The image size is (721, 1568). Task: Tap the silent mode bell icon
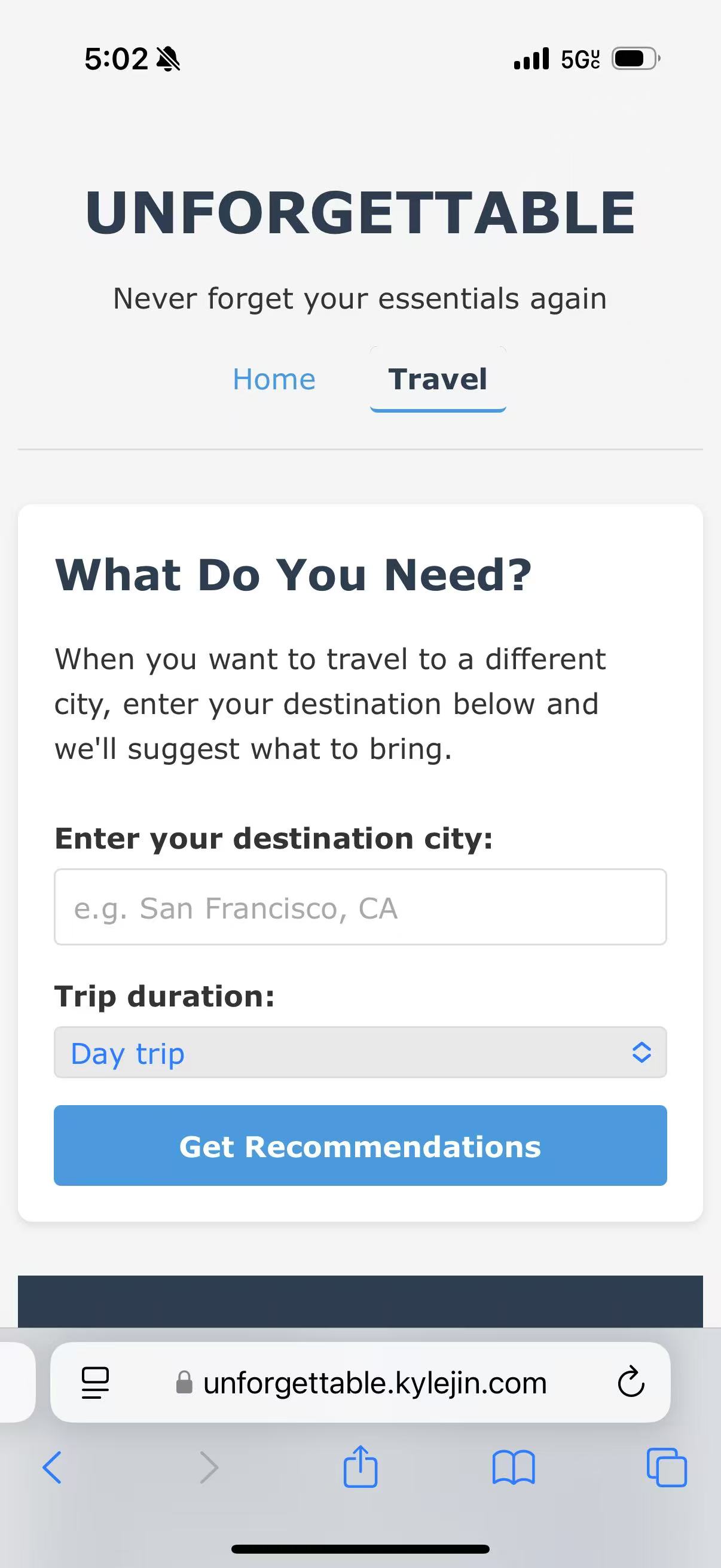[169, 59]
